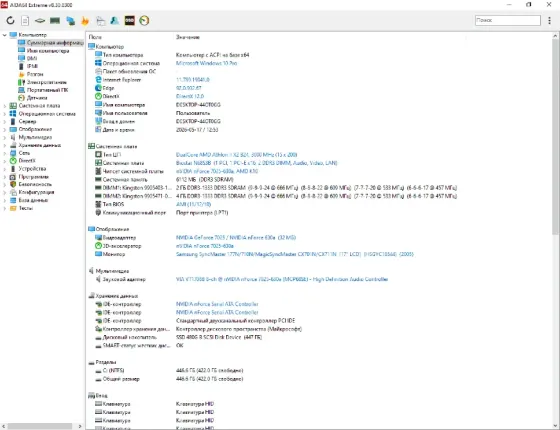Open the NVIDIA GeForce video adapter link

(x=236, y=238)
